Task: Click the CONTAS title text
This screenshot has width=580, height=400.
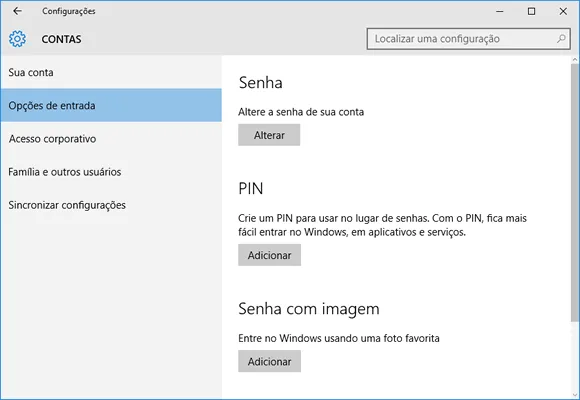Action: click(x=61, y=39)
